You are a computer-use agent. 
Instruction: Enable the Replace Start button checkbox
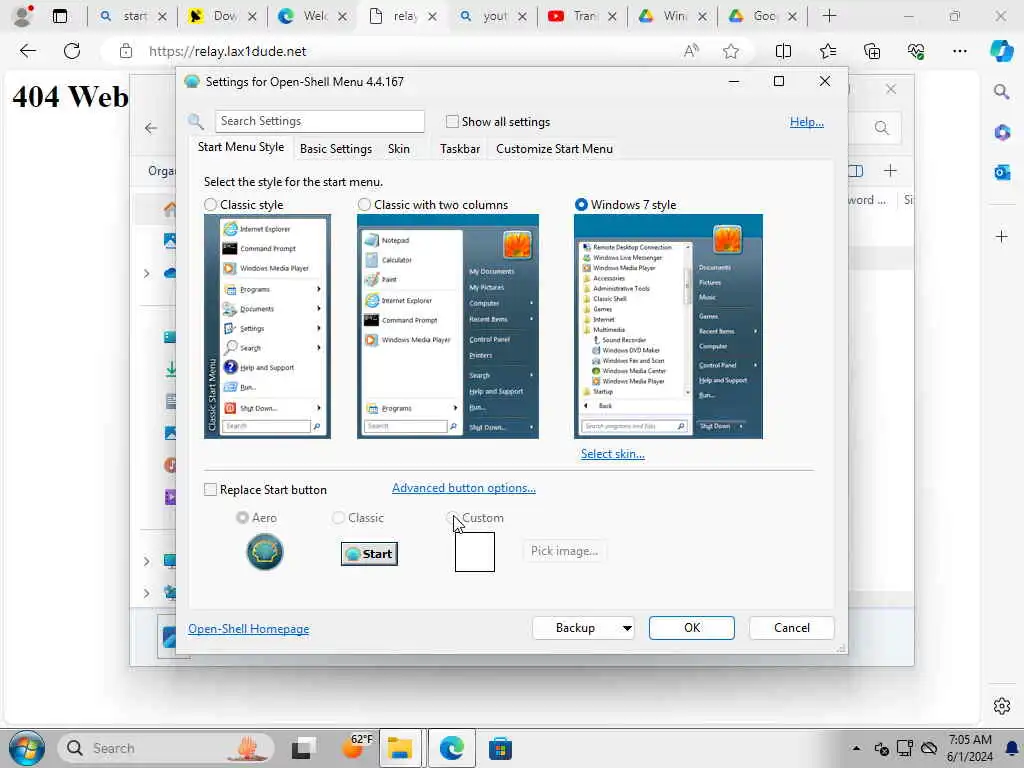(x=210, y=490)
